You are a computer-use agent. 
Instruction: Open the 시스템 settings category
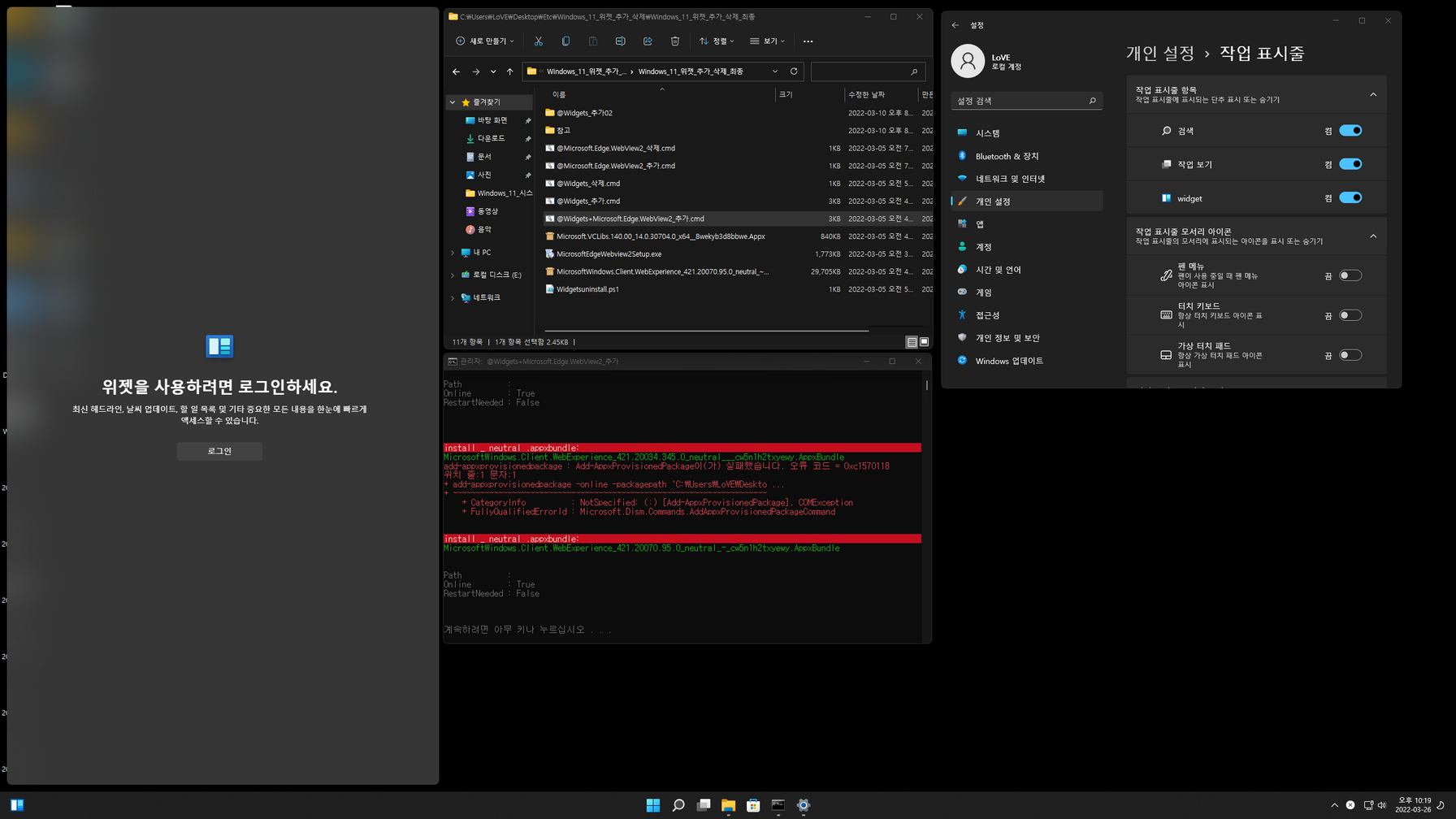click(x=1027, y=133)
